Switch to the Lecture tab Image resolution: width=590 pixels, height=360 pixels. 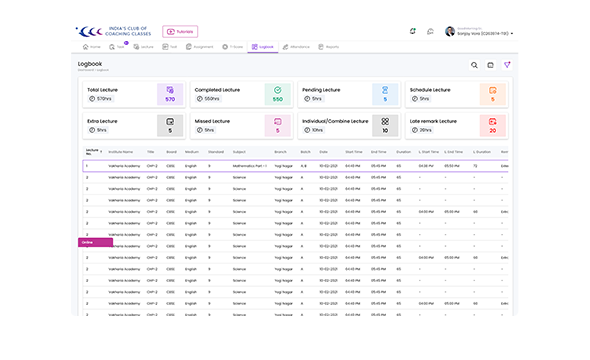[x=143, y=47]
